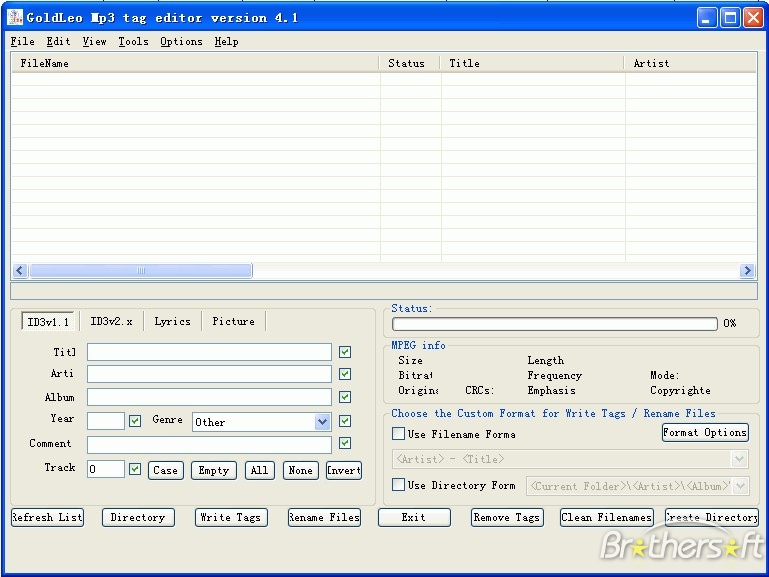This screenshot has width=769, height=577.
Task: Minimize the GoldLeo window
Action: pyautogui.click(x=707, y=18)
